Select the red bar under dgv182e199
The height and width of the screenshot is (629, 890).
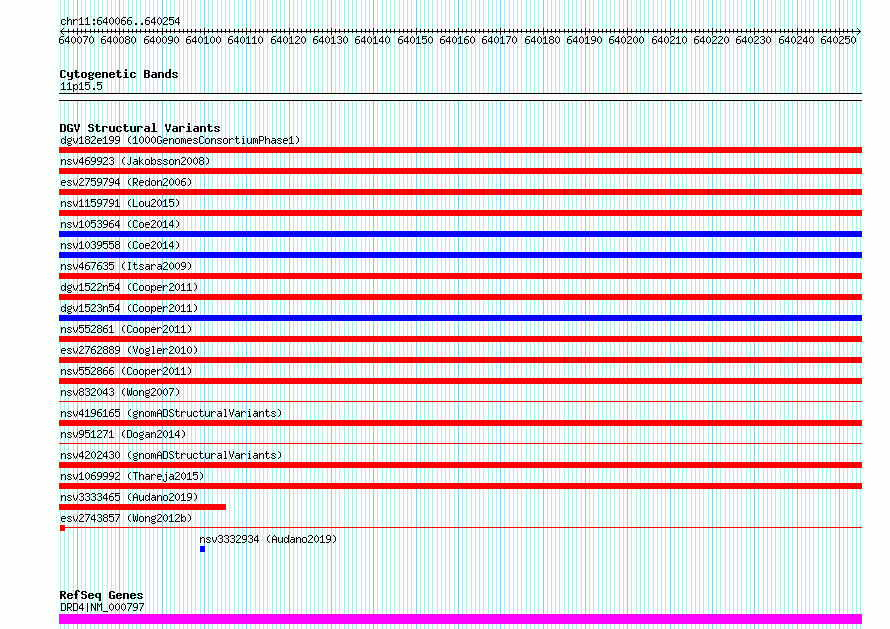460,150
